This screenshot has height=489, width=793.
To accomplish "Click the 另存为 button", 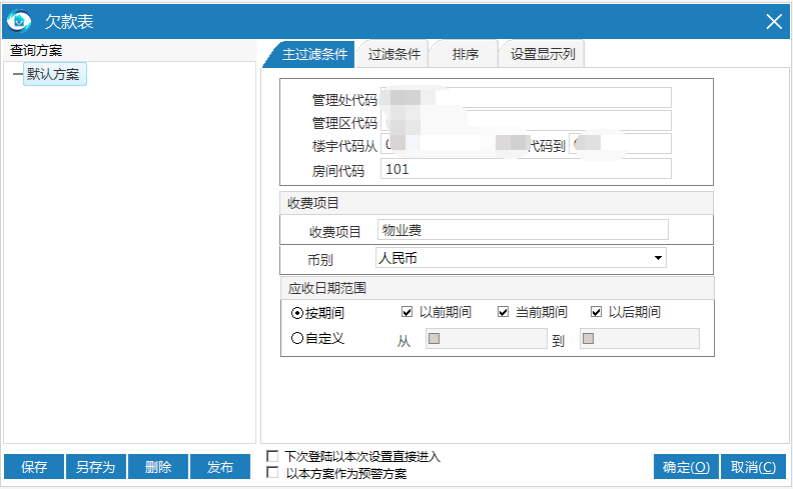I will pos(96,466).
